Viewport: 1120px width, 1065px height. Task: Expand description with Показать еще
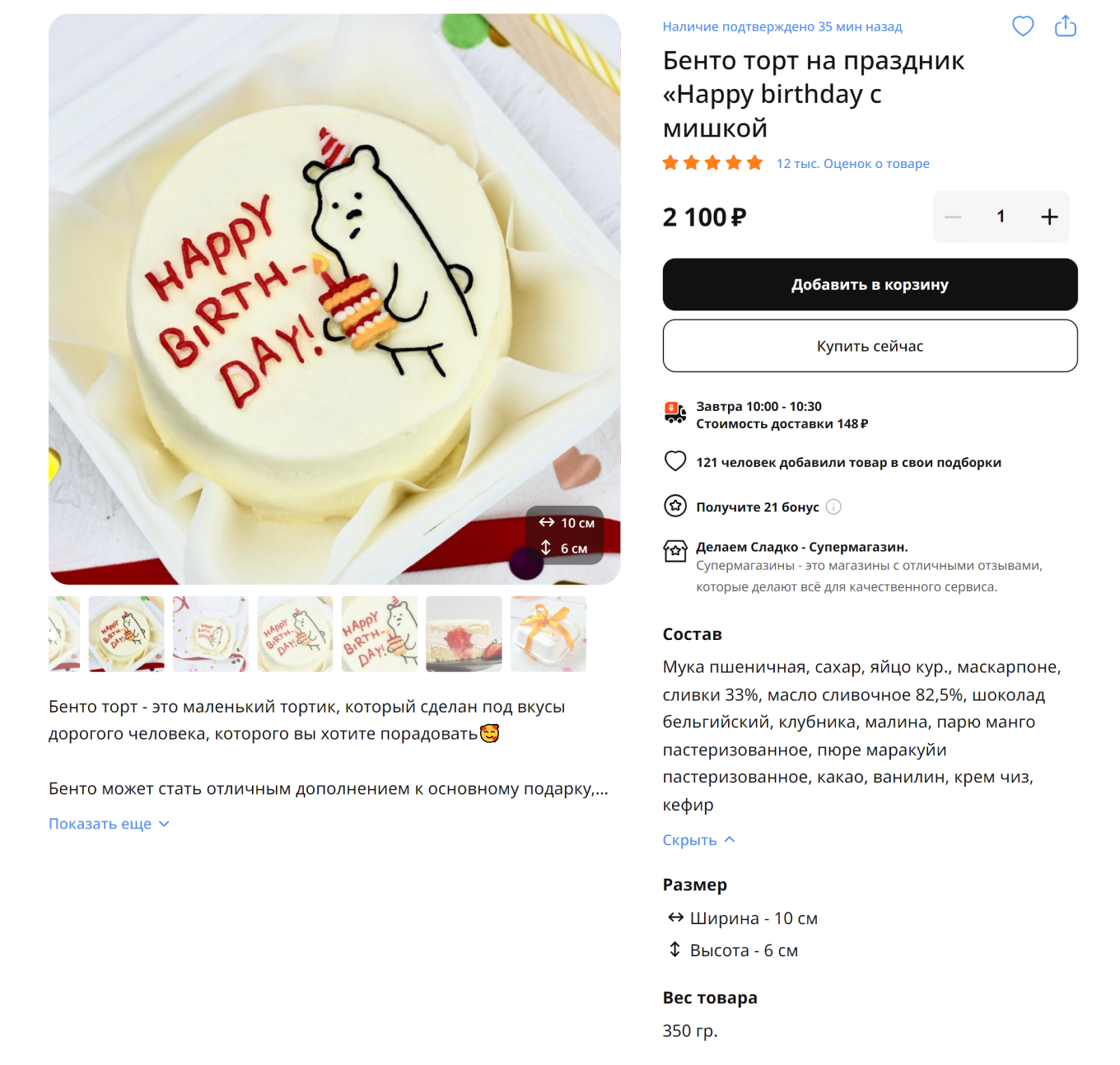109,824
